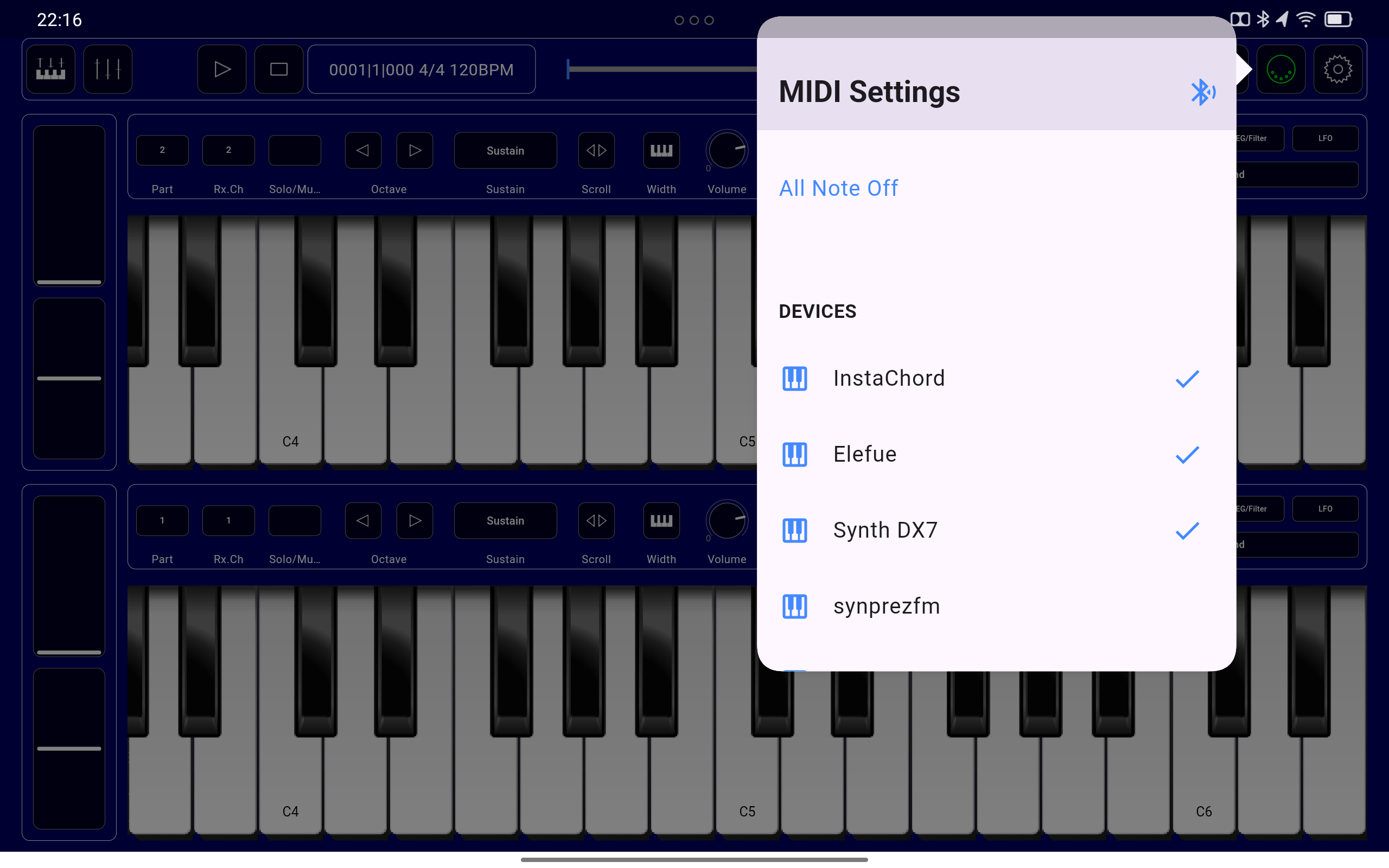
Task: Click Width keys icon in upper keyboard
Action: tap(661, 150)
